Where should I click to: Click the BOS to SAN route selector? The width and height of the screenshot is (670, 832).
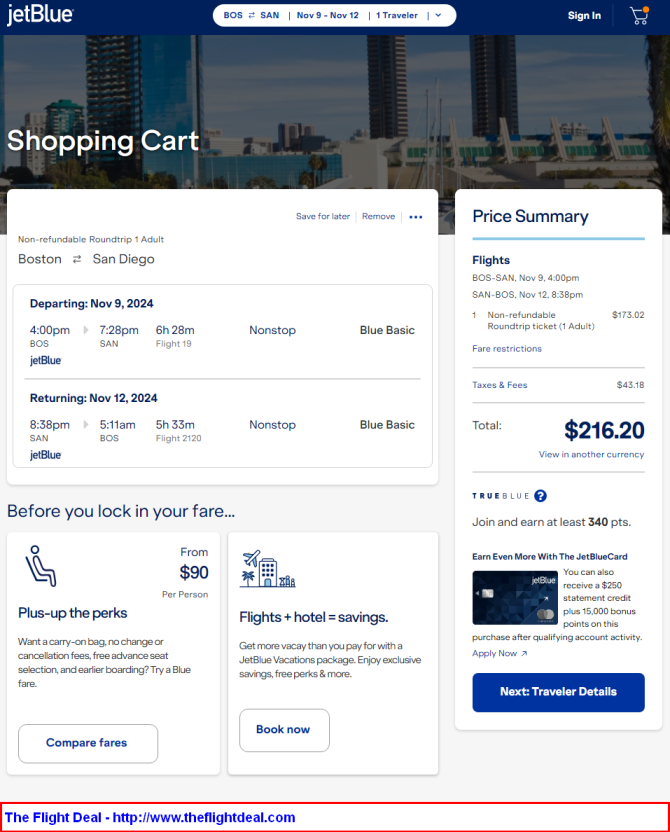point(251,15)
